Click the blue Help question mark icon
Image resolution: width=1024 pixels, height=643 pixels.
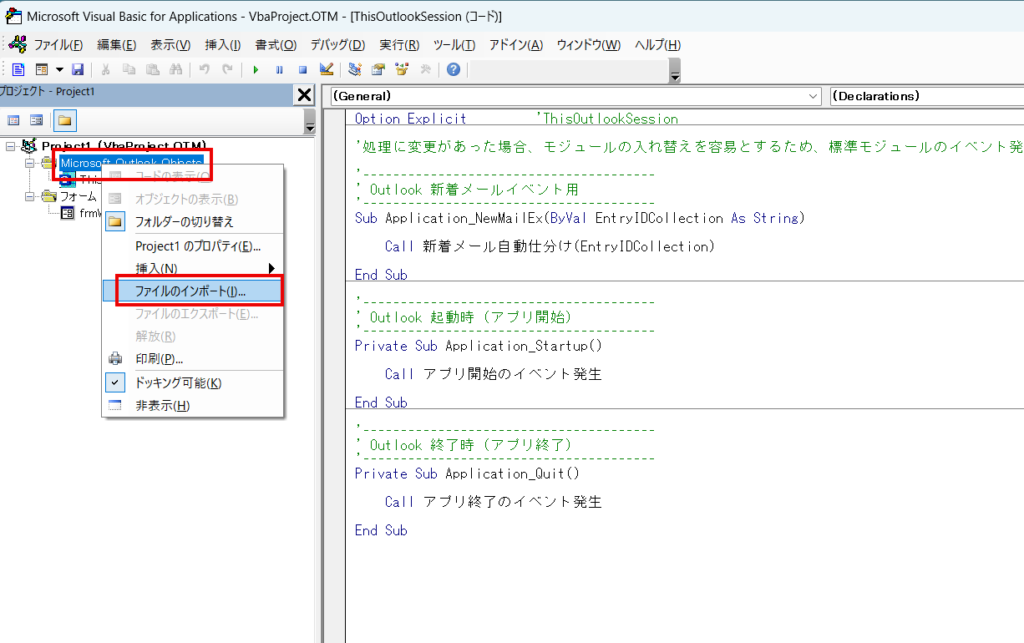pyautogui.click(x=454, y=70)
